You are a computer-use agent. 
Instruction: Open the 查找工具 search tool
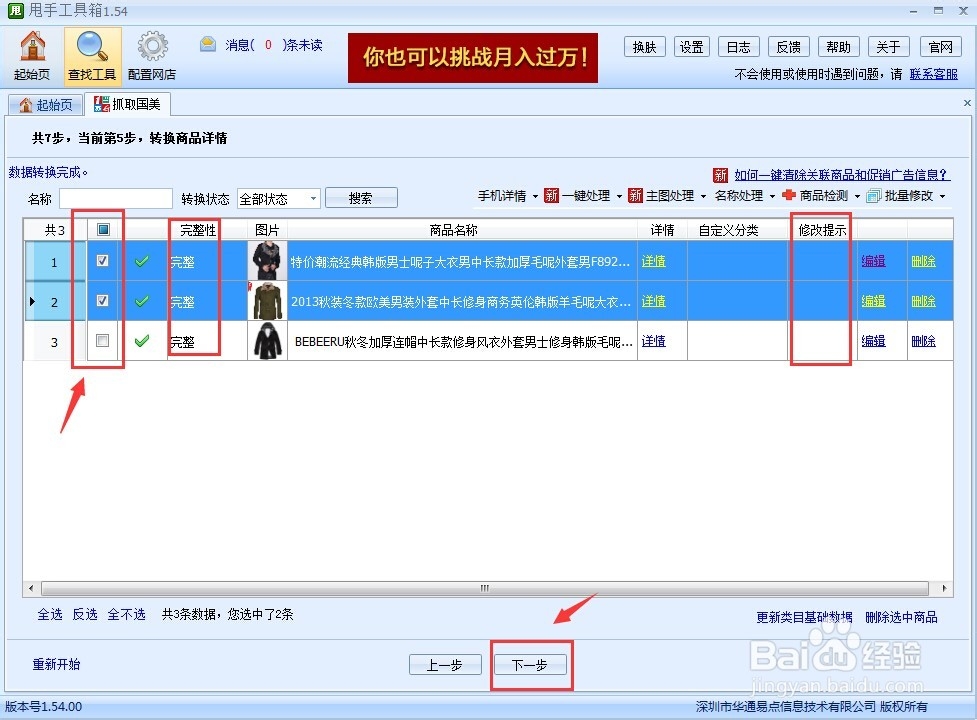click(x=90, y=55)
